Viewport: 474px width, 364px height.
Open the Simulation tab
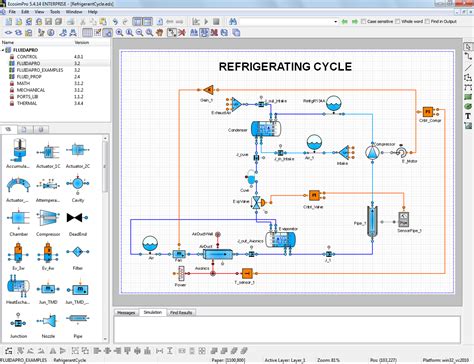pyautogui.click(x=153, y=312)
